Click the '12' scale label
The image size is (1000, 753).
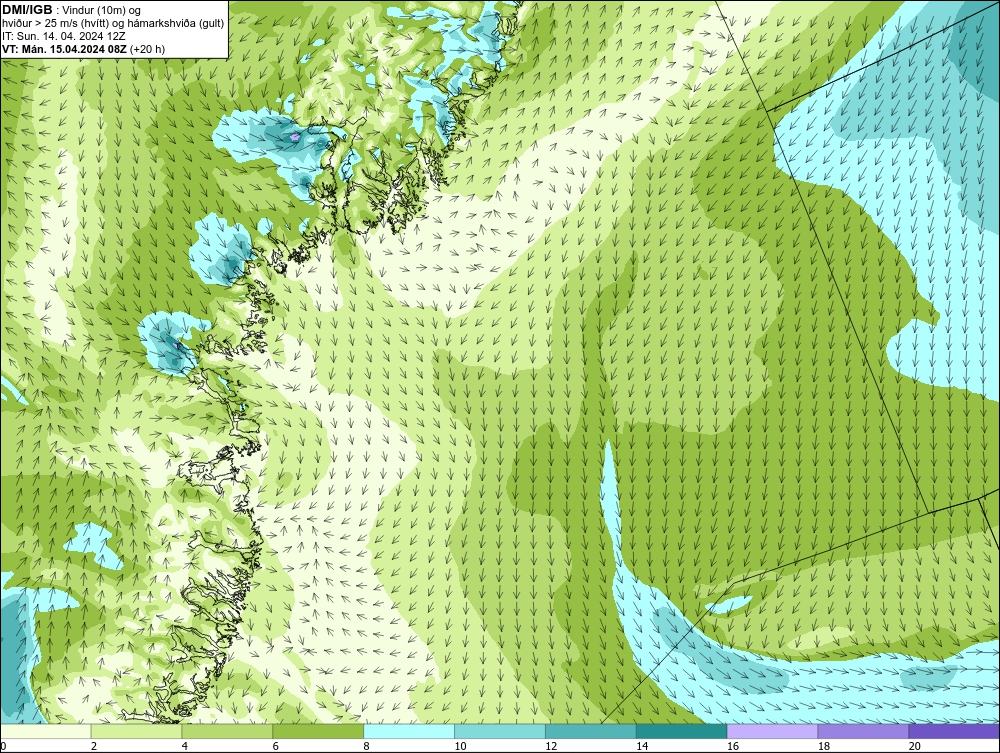[551, 746]
